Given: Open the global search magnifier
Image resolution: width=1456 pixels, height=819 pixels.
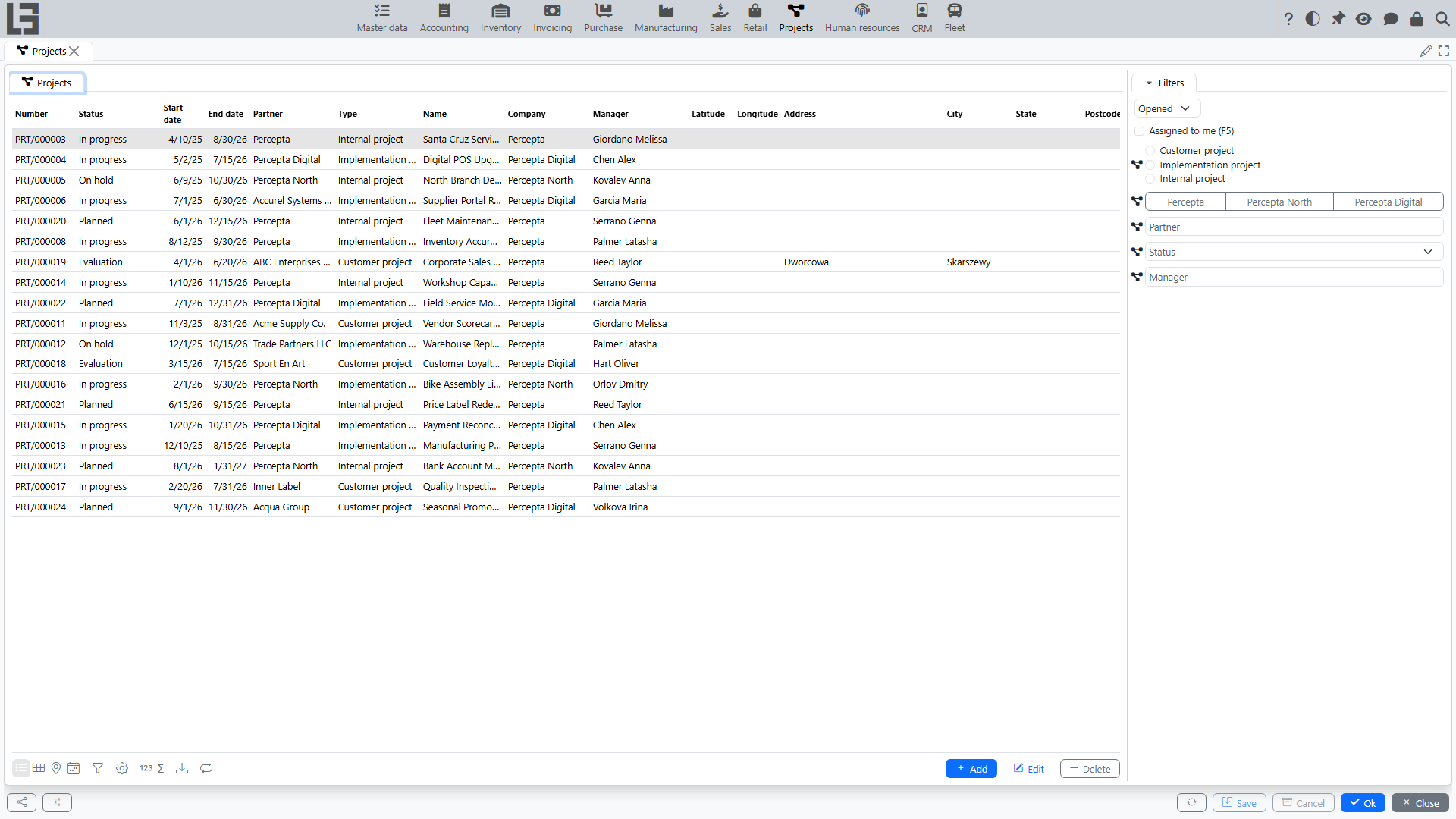Looking at the screenshot, I should [1442, 19].
